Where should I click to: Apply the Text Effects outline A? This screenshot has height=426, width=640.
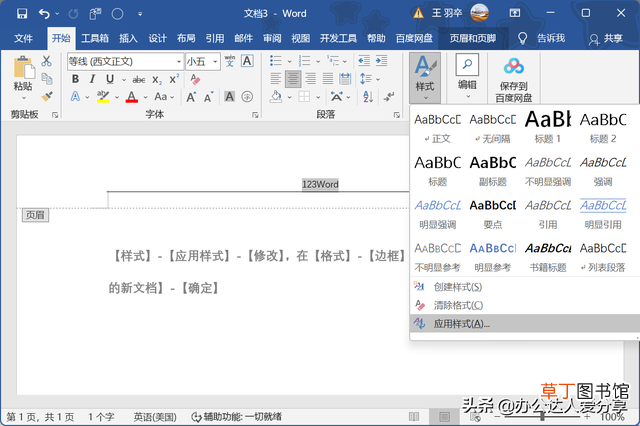tap(76, 97)
